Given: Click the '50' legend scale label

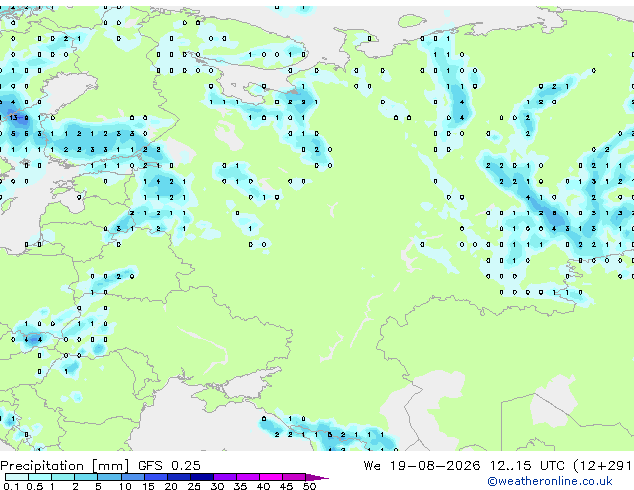Looking at the screenshot, I should click(309, 486).
